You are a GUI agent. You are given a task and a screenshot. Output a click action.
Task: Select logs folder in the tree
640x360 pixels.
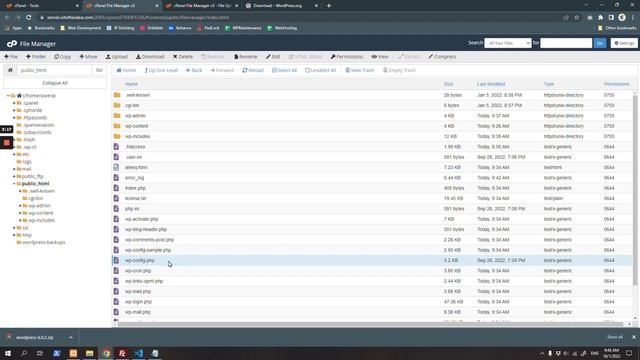[x=27, y=162]
